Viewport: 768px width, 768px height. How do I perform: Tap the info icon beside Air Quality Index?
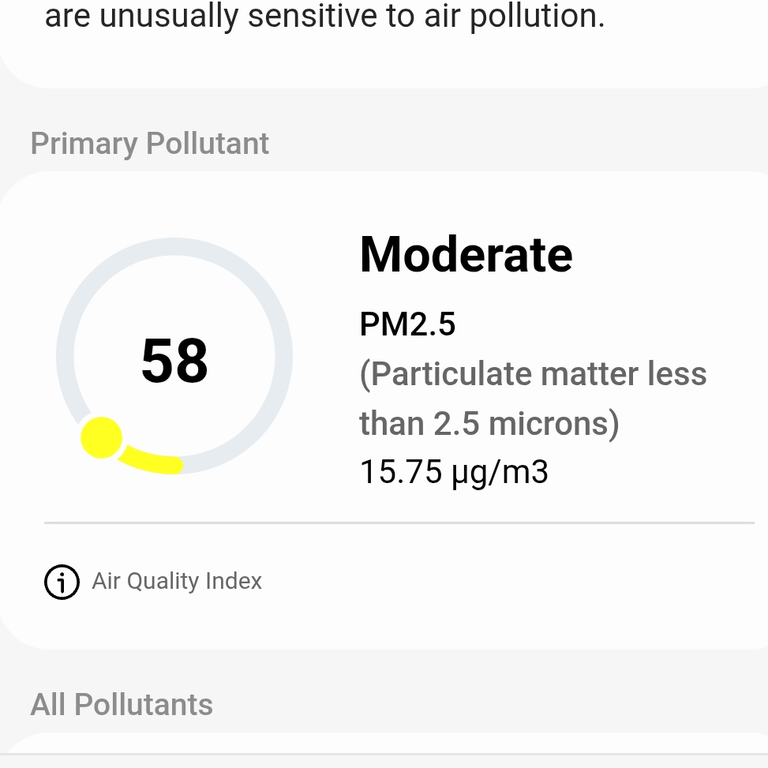point(62,582)
